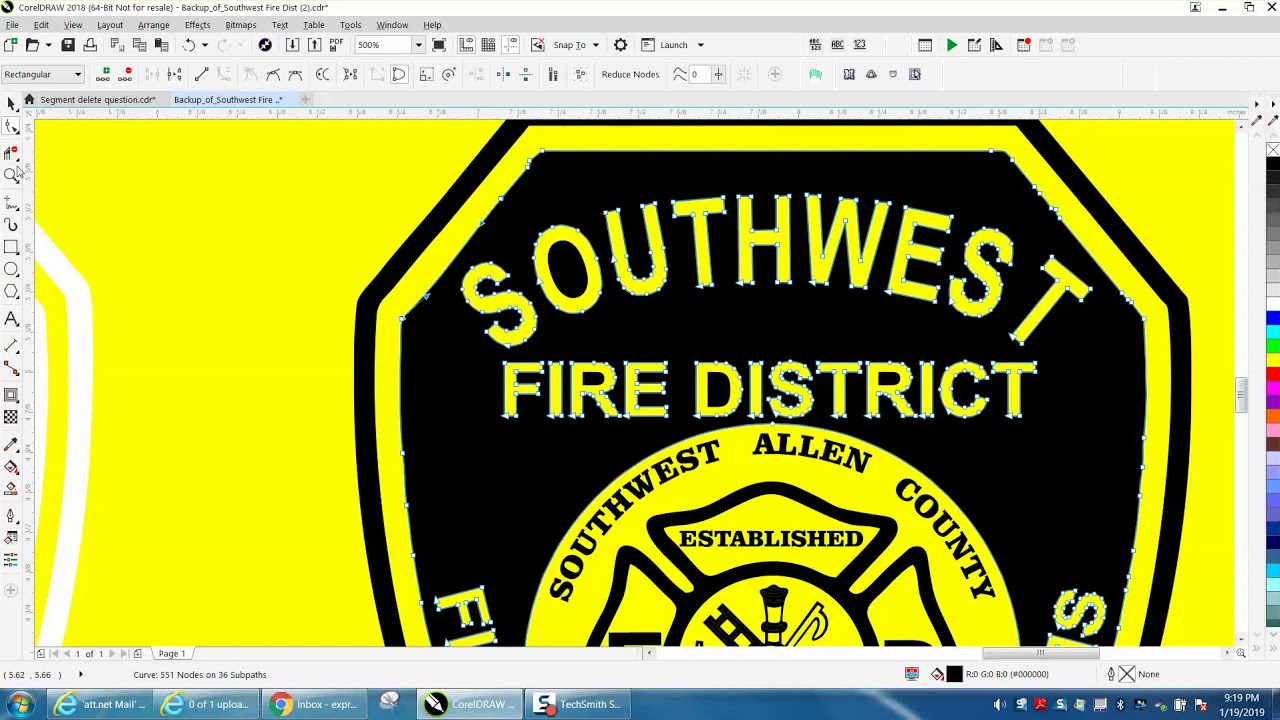
Task: Click the fill color black indicator in status bar
Action: (954, 674)
